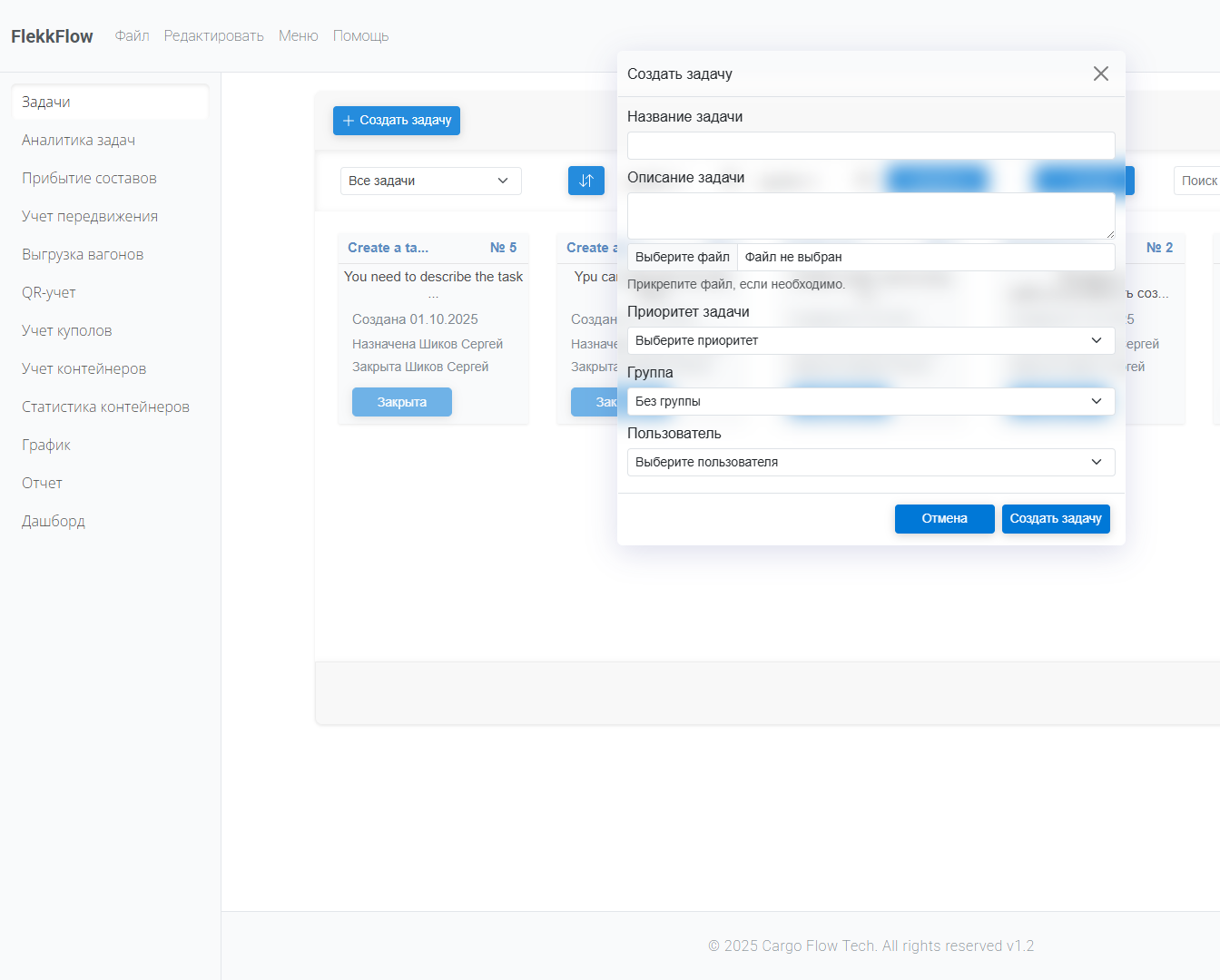Click the Отмена button
Screen dimensions: 1220x980
click(944, 519)
